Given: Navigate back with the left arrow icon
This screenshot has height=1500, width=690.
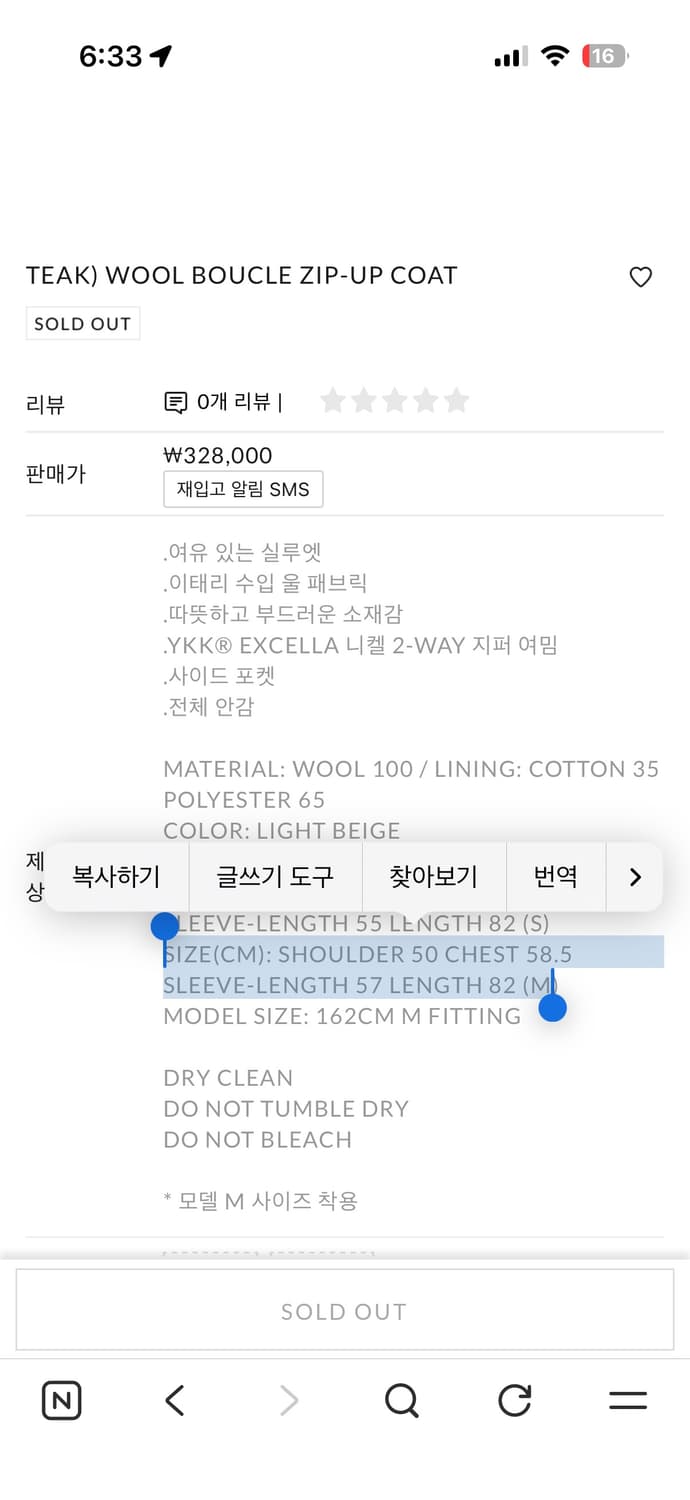Looking at the screenshot, I should click(x=174, y=1400).
